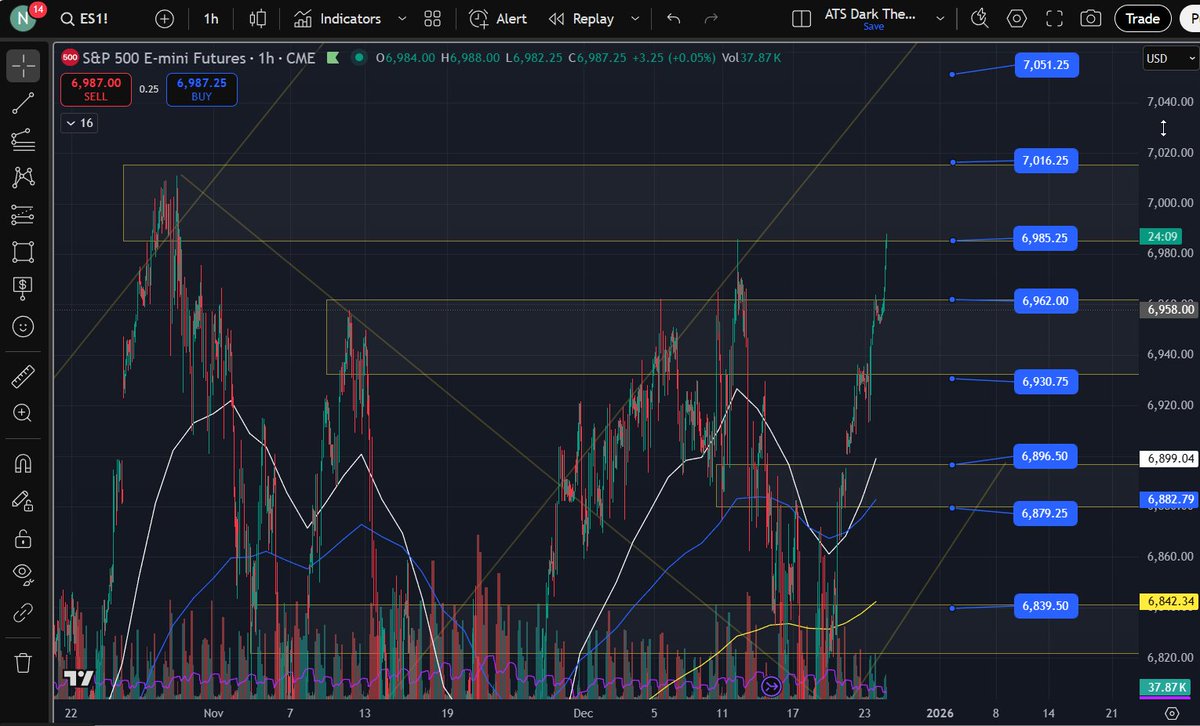The width and height of the screenshot is (1200, 726).
Task: Select the 6,985.25 price label
Action: [1046, 238]
